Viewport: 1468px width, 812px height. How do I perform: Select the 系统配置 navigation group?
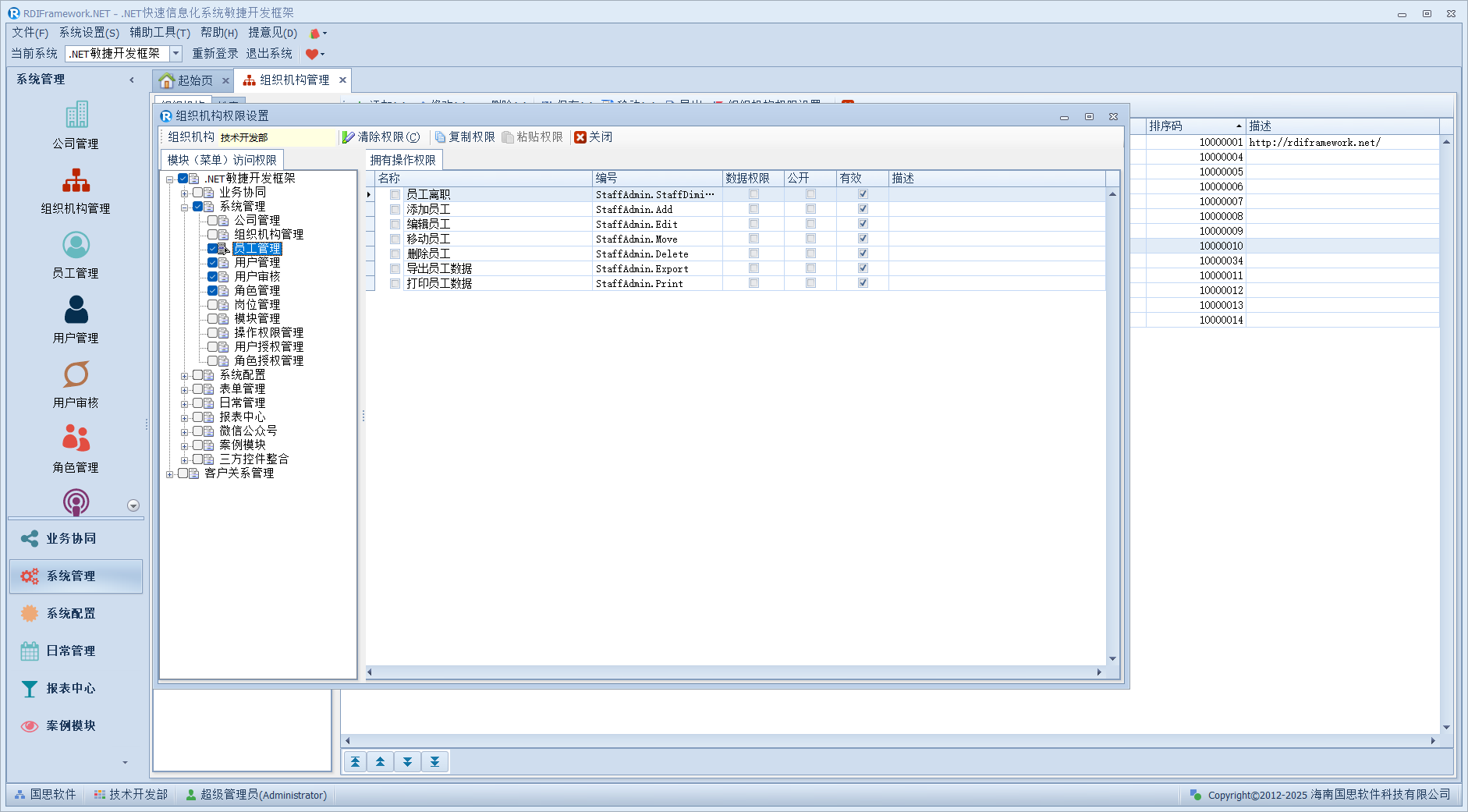tap(70, 614)
